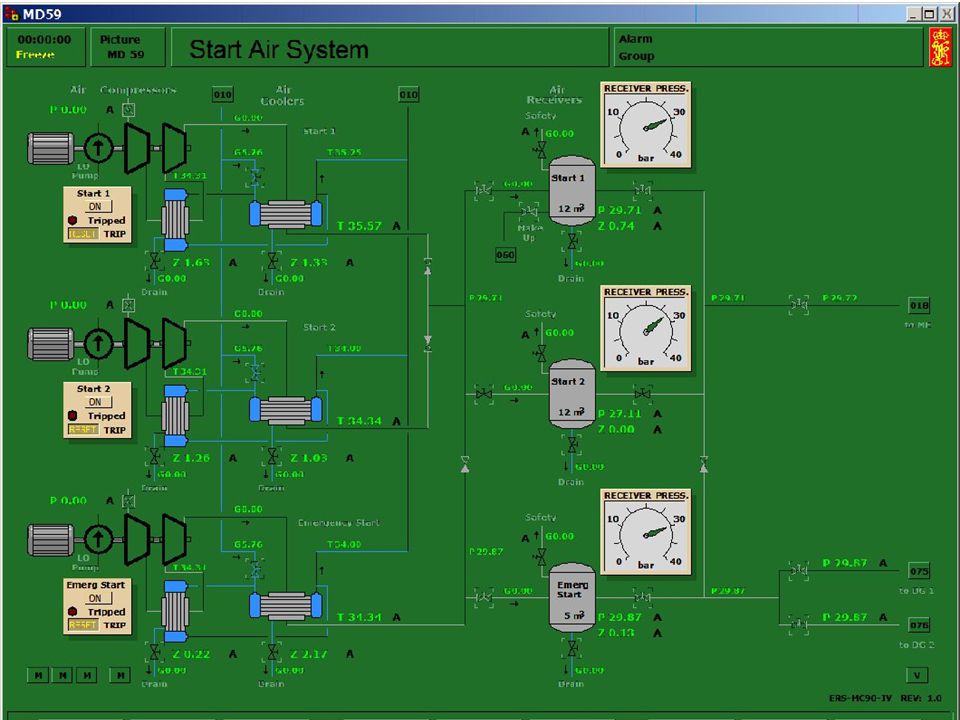Click the red Kongsberg logo icon
Viewport: 960px width, 720px height.
pos(940,47)
